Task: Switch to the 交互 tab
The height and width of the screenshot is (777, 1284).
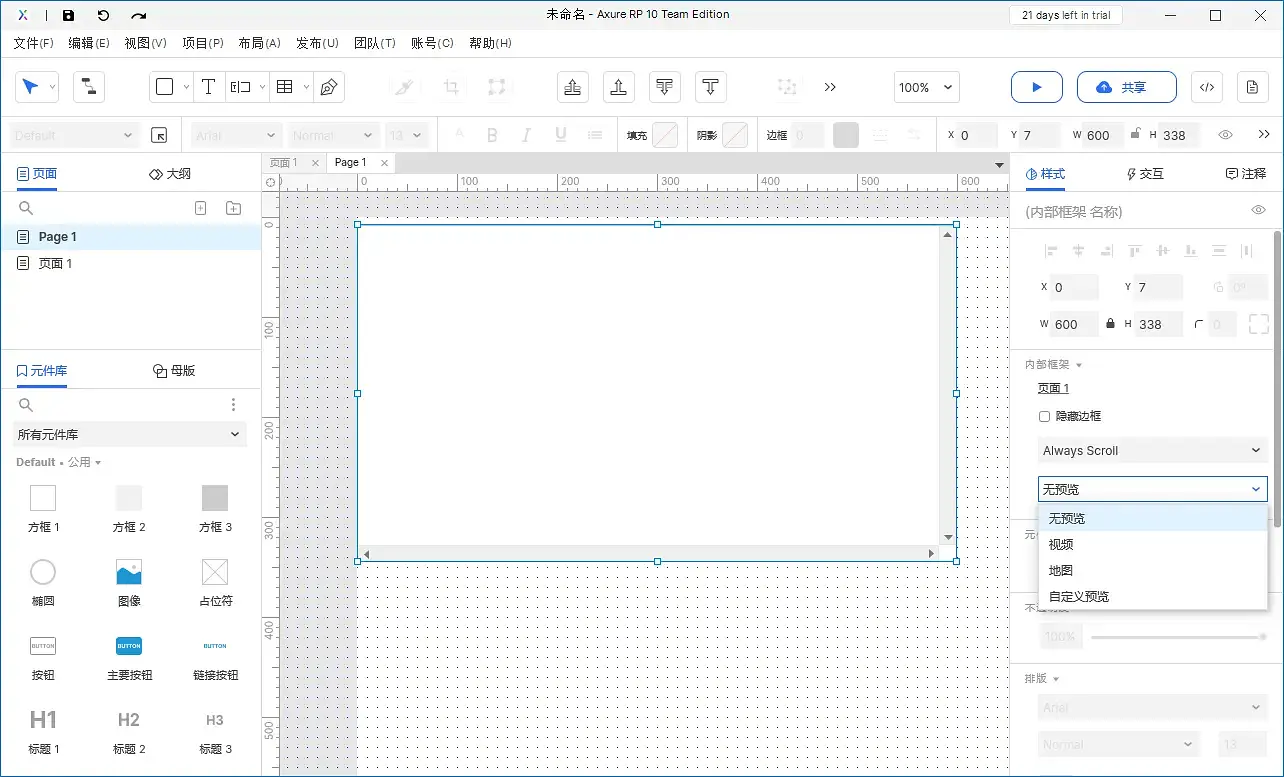Action: point(1145,174)
